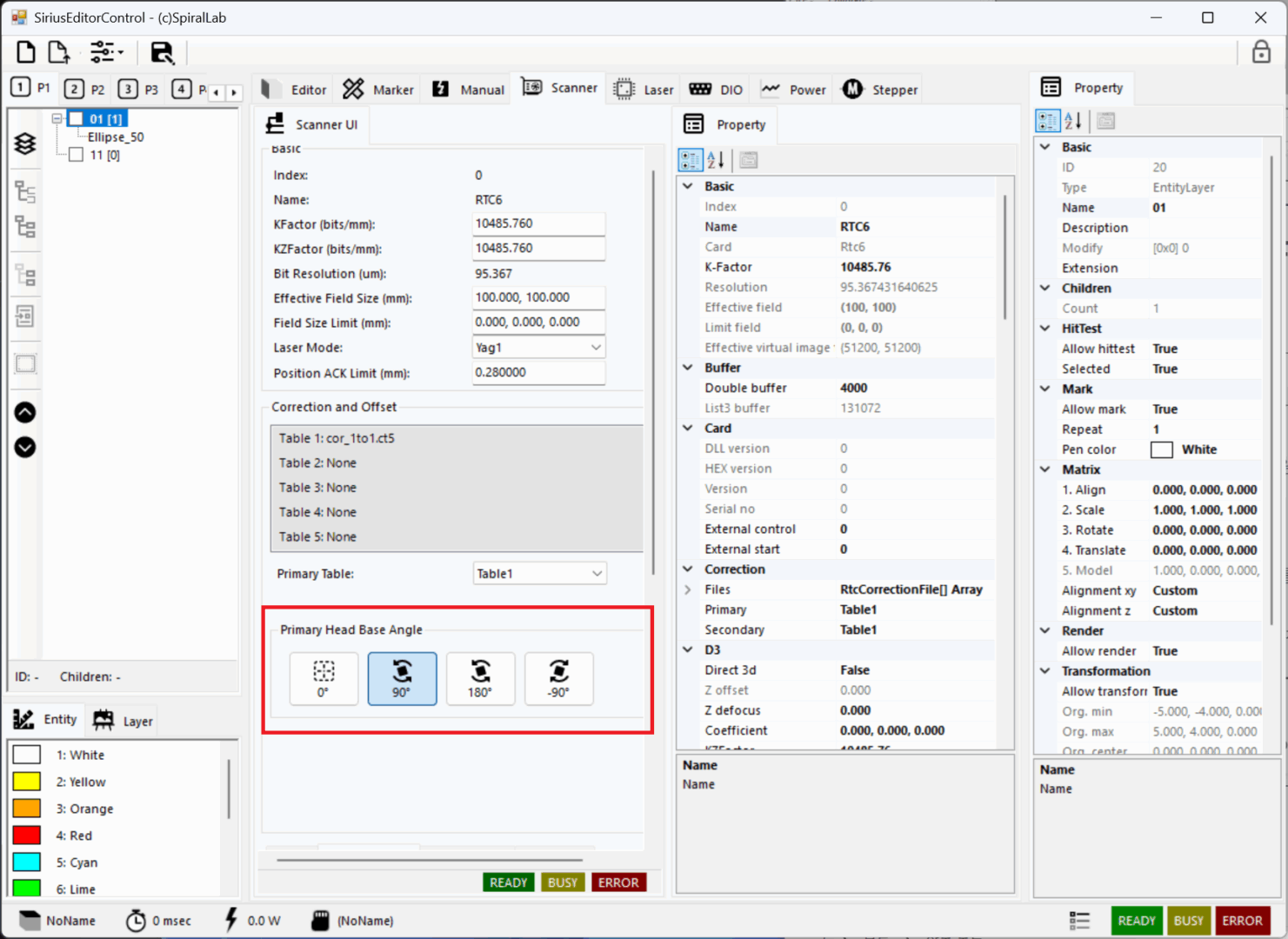Viewport: 1288px width, 939px height.
Task: Select the -90° head base angle
Action: pos(558,678)
